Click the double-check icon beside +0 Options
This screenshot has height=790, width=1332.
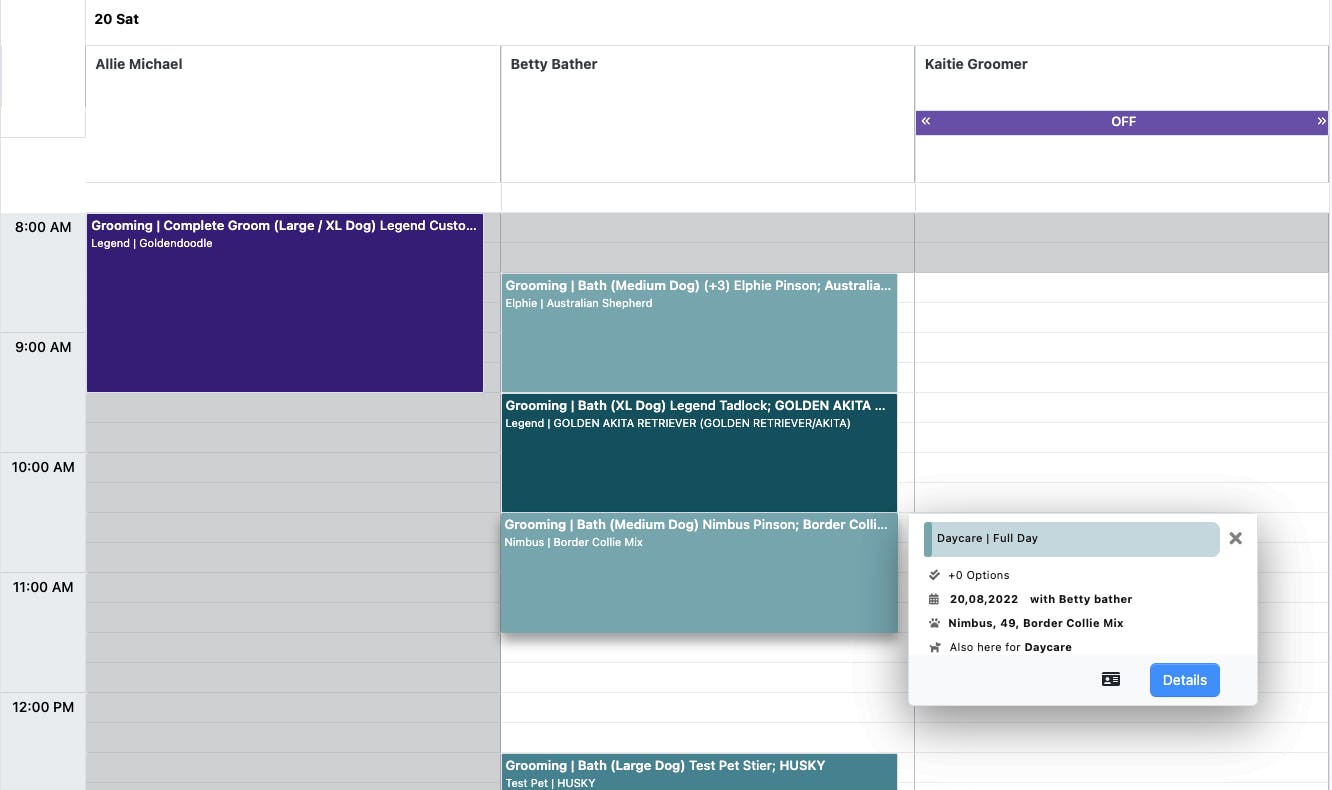(934, 575)
